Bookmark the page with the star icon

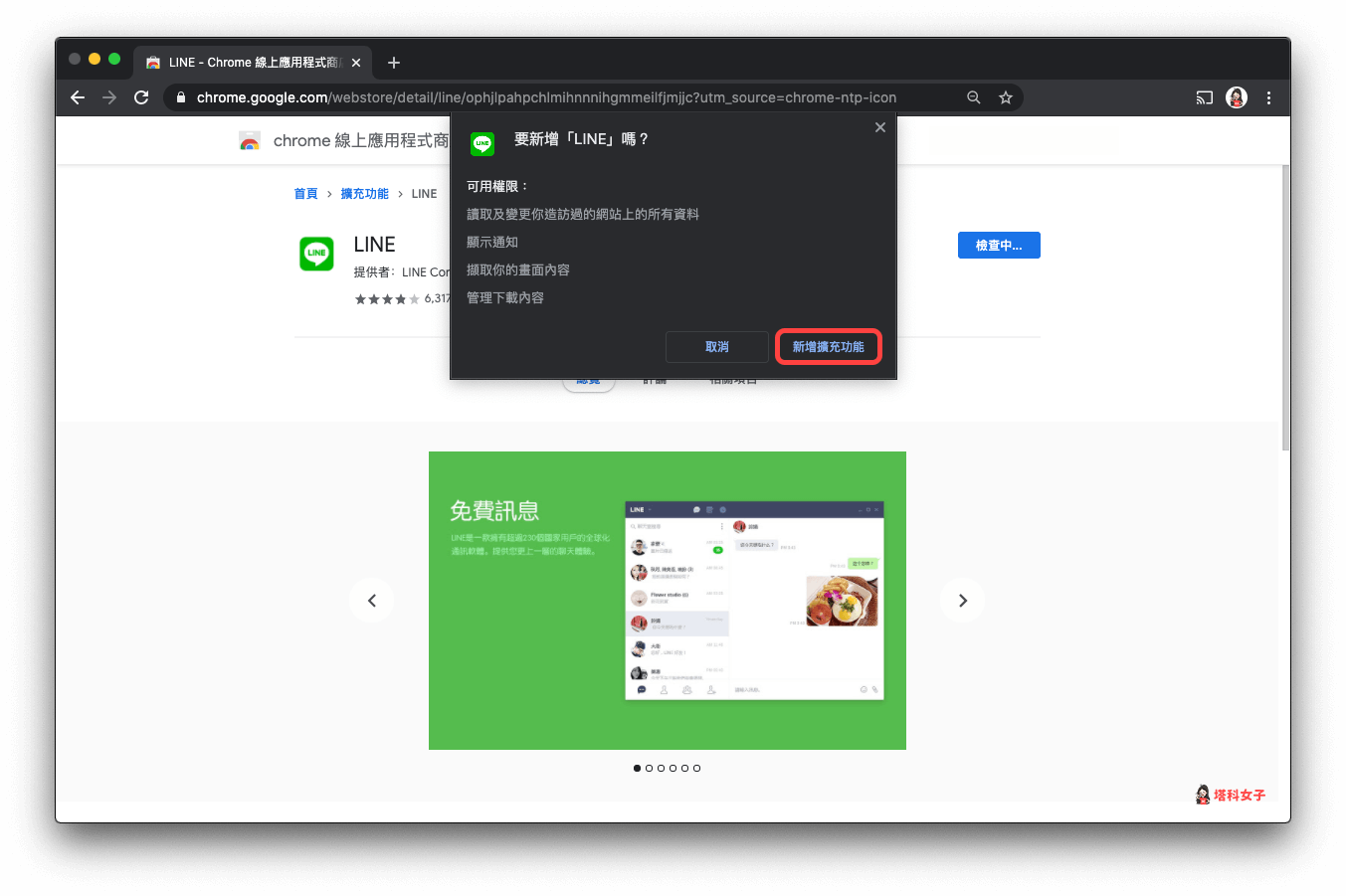click(x=1005, y=97)
